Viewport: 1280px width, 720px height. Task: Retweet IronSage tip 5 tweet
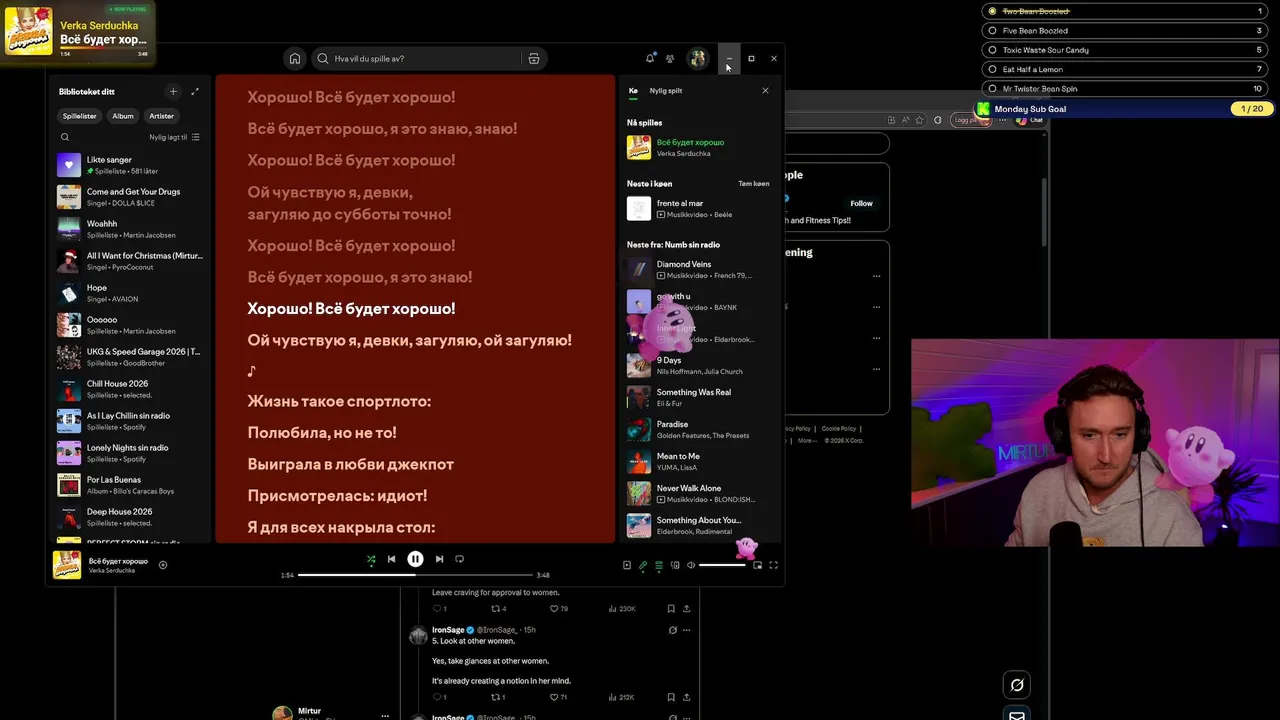click(x=494, y=697)
